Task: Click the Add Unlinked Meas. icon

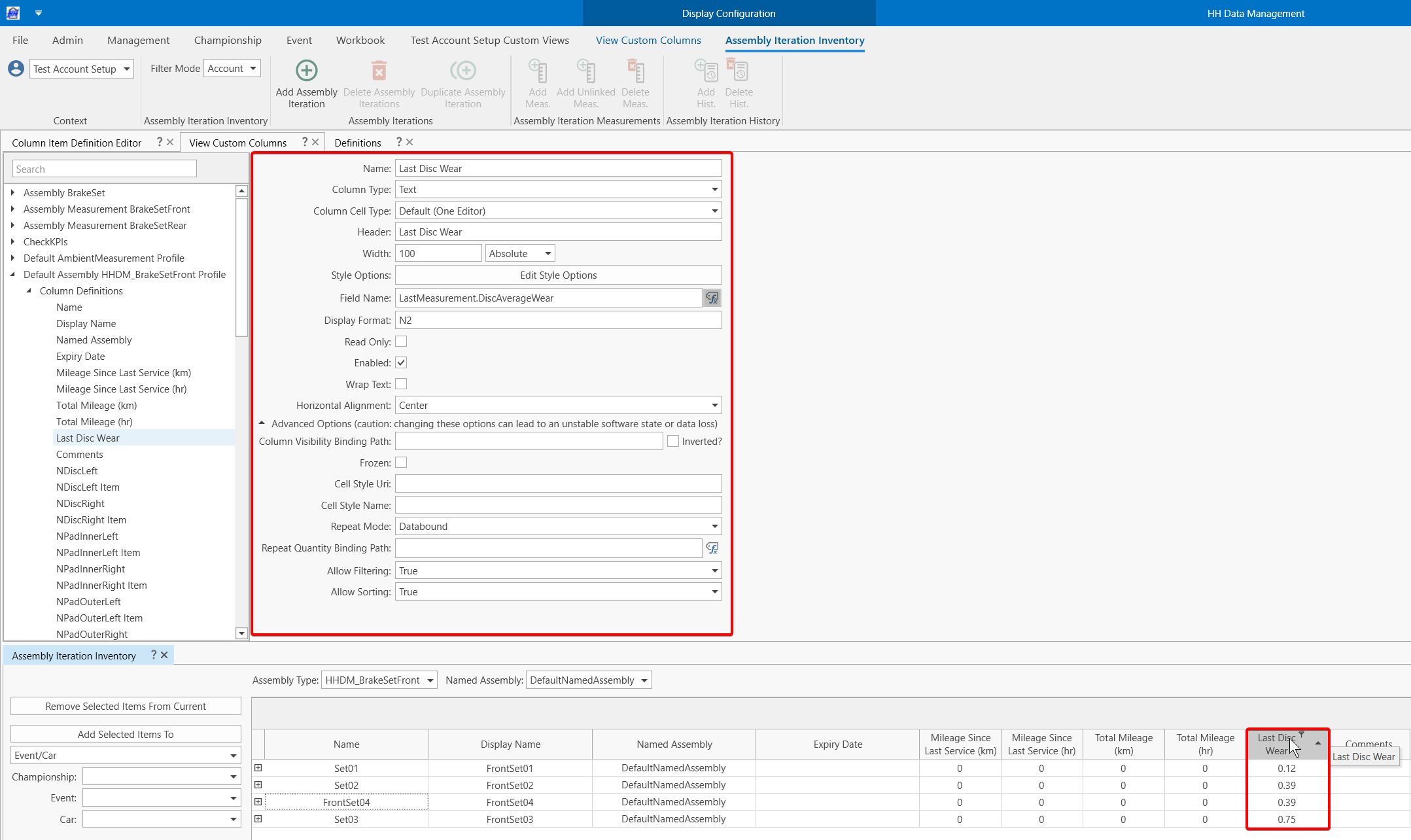Action: coord(585,70)
